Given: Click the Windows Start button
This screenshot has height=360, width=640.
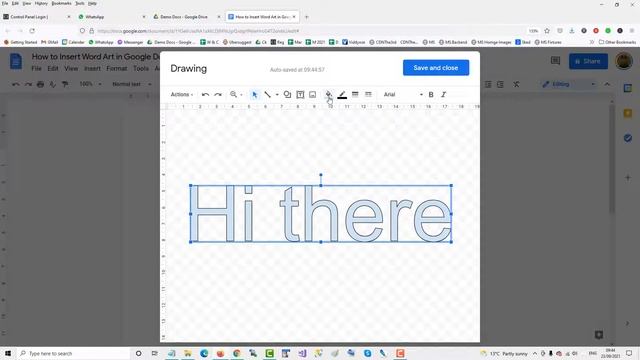Looking at the screenshot, I should click(x=8, y=353).
